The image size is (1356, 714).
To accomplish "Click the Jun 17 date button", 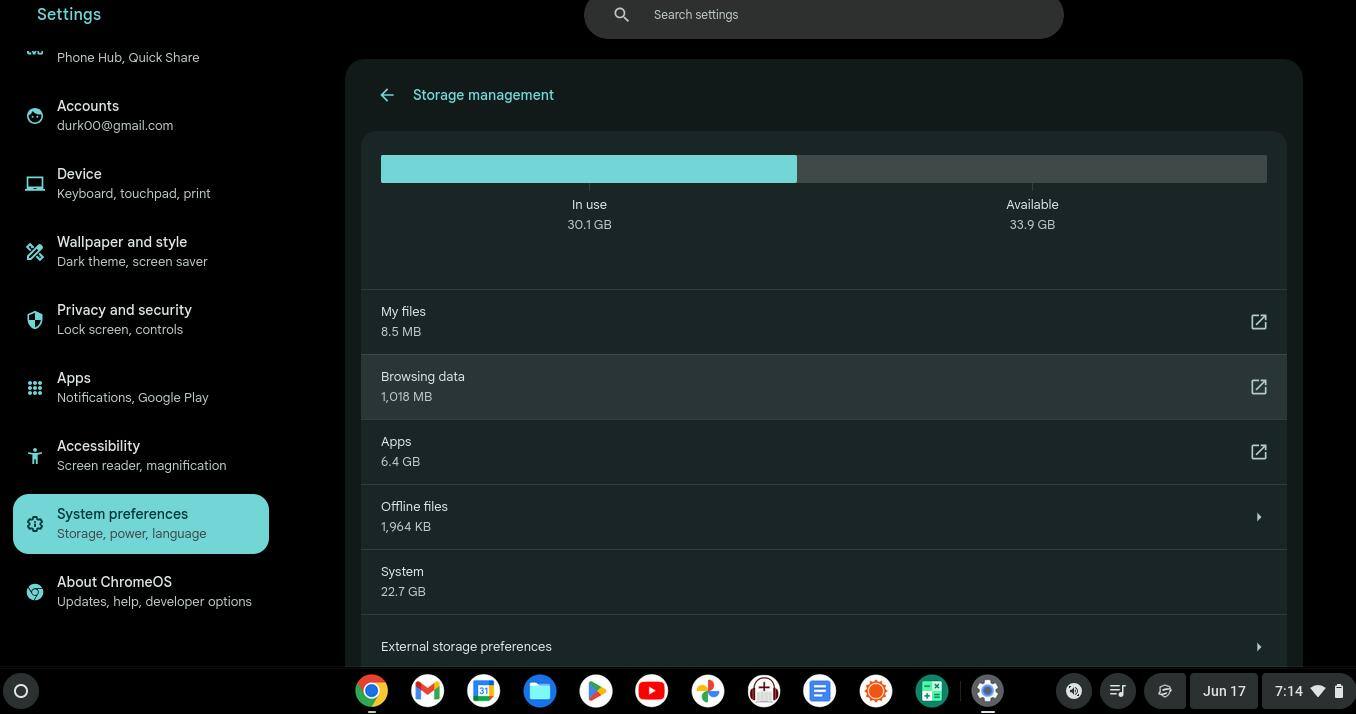I will pyautogui.click(x=1224, y=691).
